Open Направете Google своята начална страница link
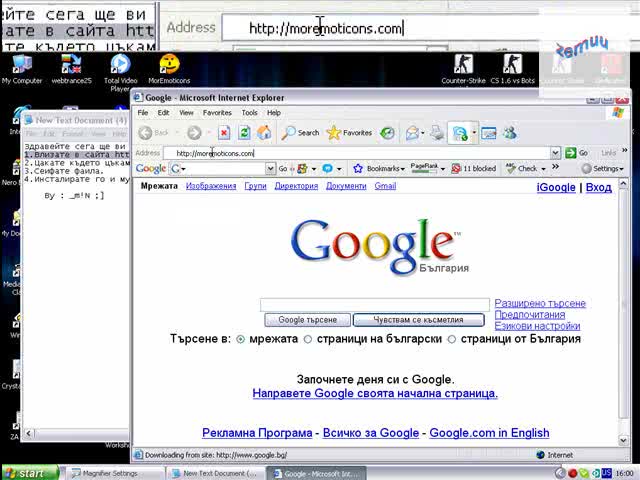 point(375,393)
